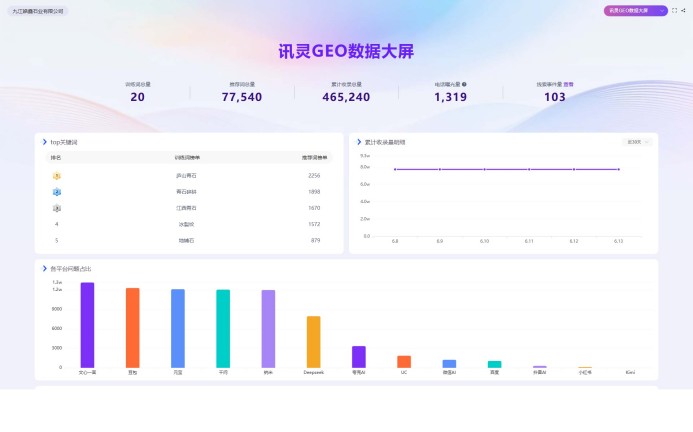Click the gold rank 1 medal icon

coord(57,176)
